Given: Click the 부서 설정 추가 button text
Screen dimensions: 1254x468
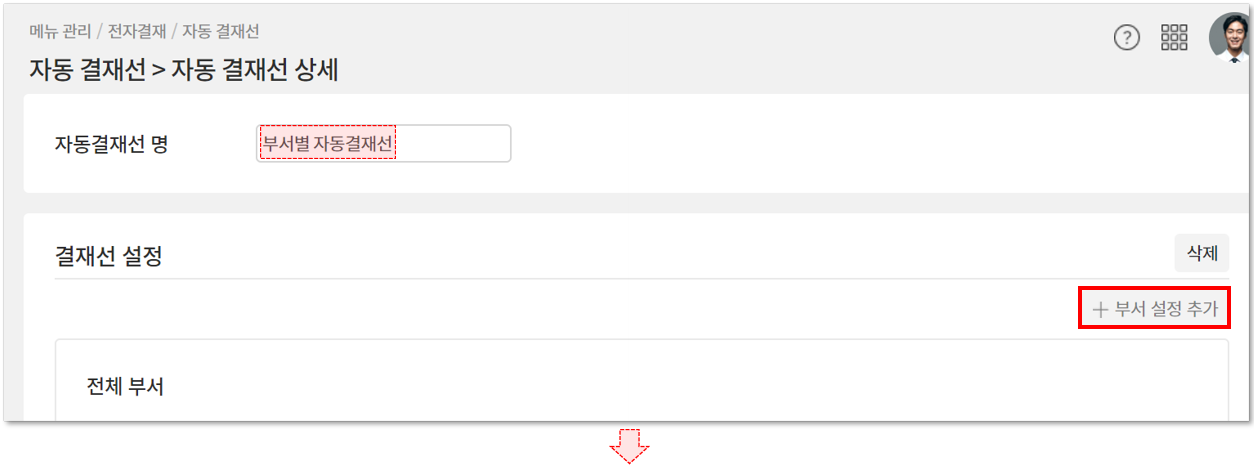Looking at the screenshot, I should 1166,310.
